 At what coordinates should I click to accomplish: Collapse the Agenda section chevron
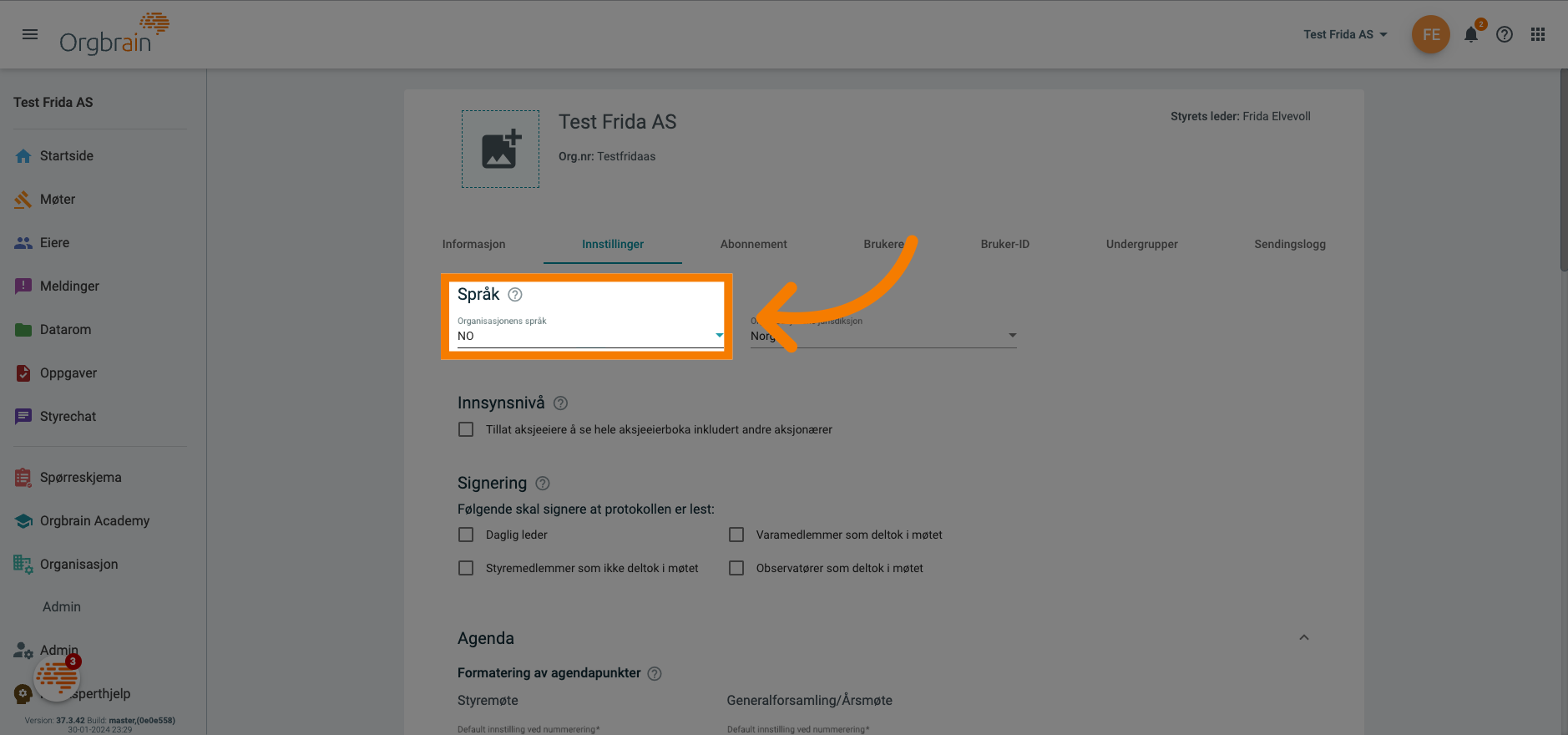point(1304,637)
